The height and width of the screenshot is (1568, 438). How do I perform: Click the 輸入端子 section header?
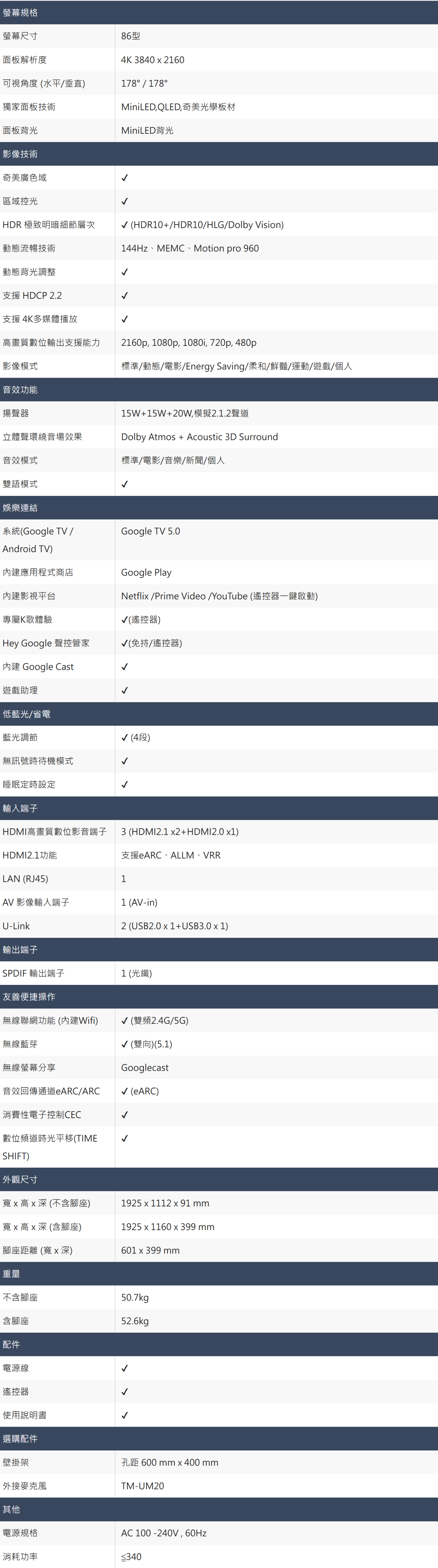click(x=20, y=808)
